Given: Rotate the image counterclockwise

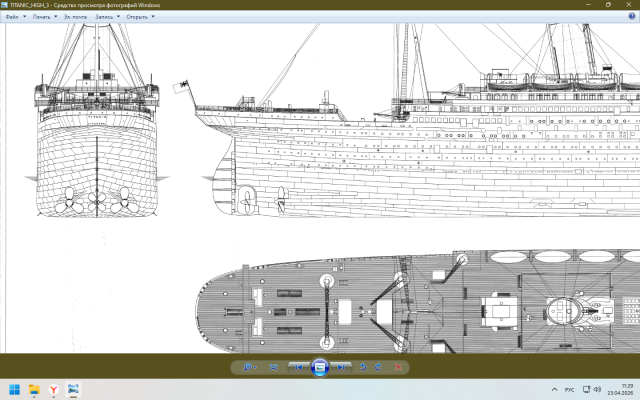Looking at the screenshot, I should tap(363, 367).
